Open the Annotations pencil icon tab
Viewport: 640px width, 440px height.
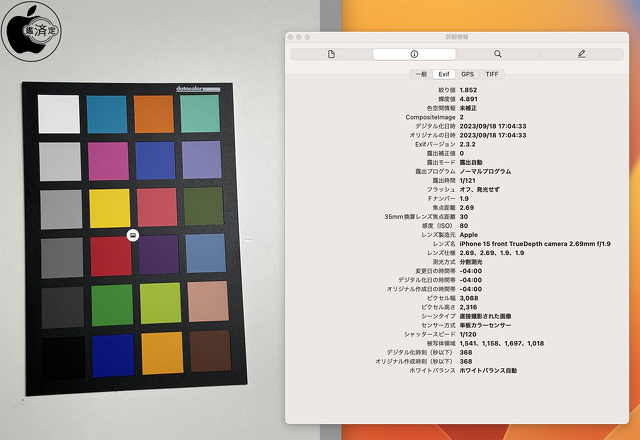pyautogui.click(x=581, y=54)
